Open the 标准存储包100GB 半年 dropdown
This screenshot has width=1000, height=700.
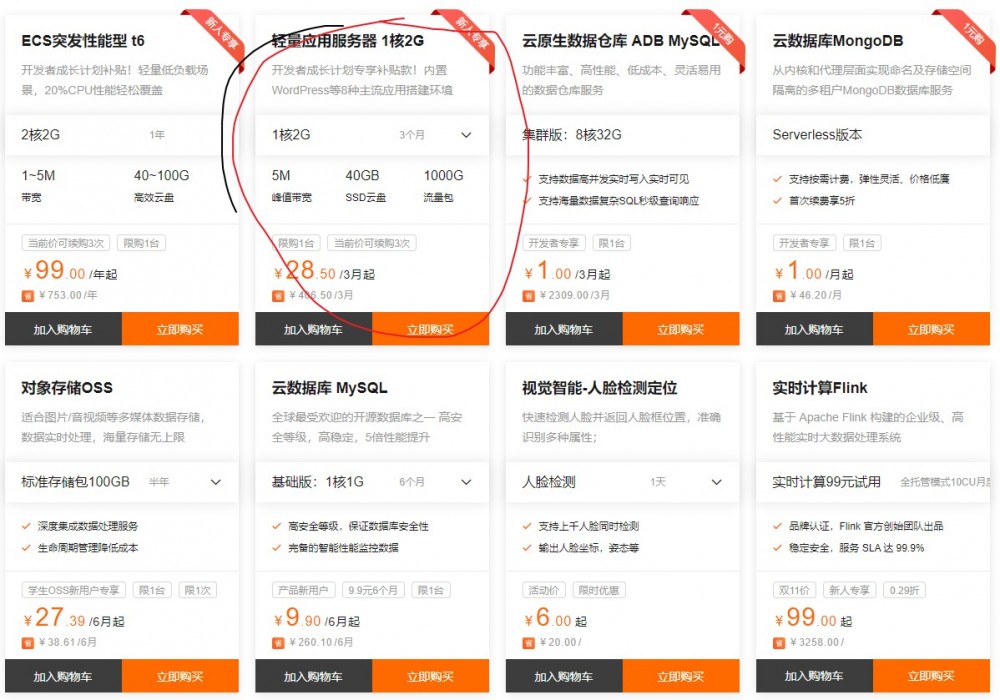[x=216, y=482]
